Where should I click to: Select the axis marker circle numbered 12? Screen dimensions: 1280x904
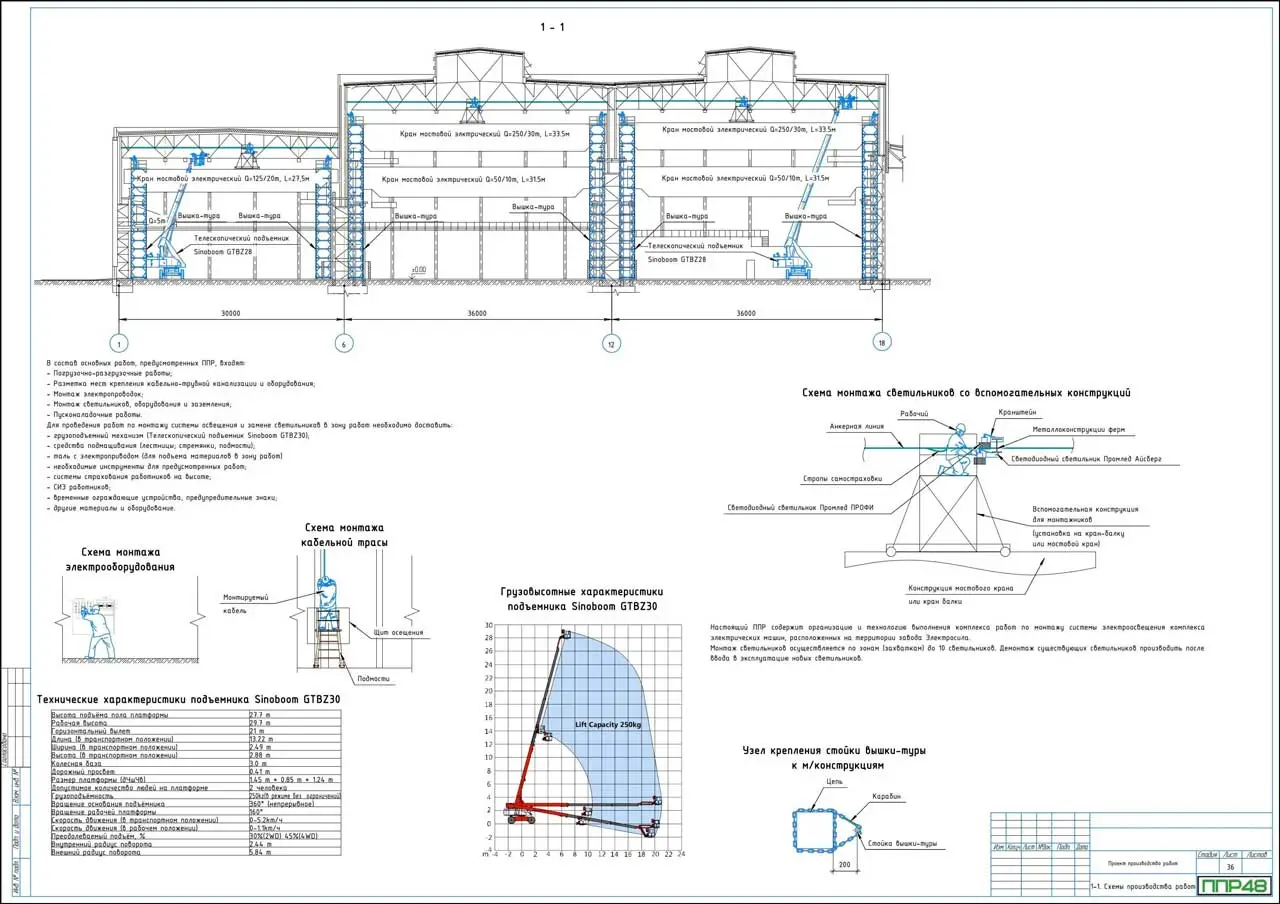point(611,343)
